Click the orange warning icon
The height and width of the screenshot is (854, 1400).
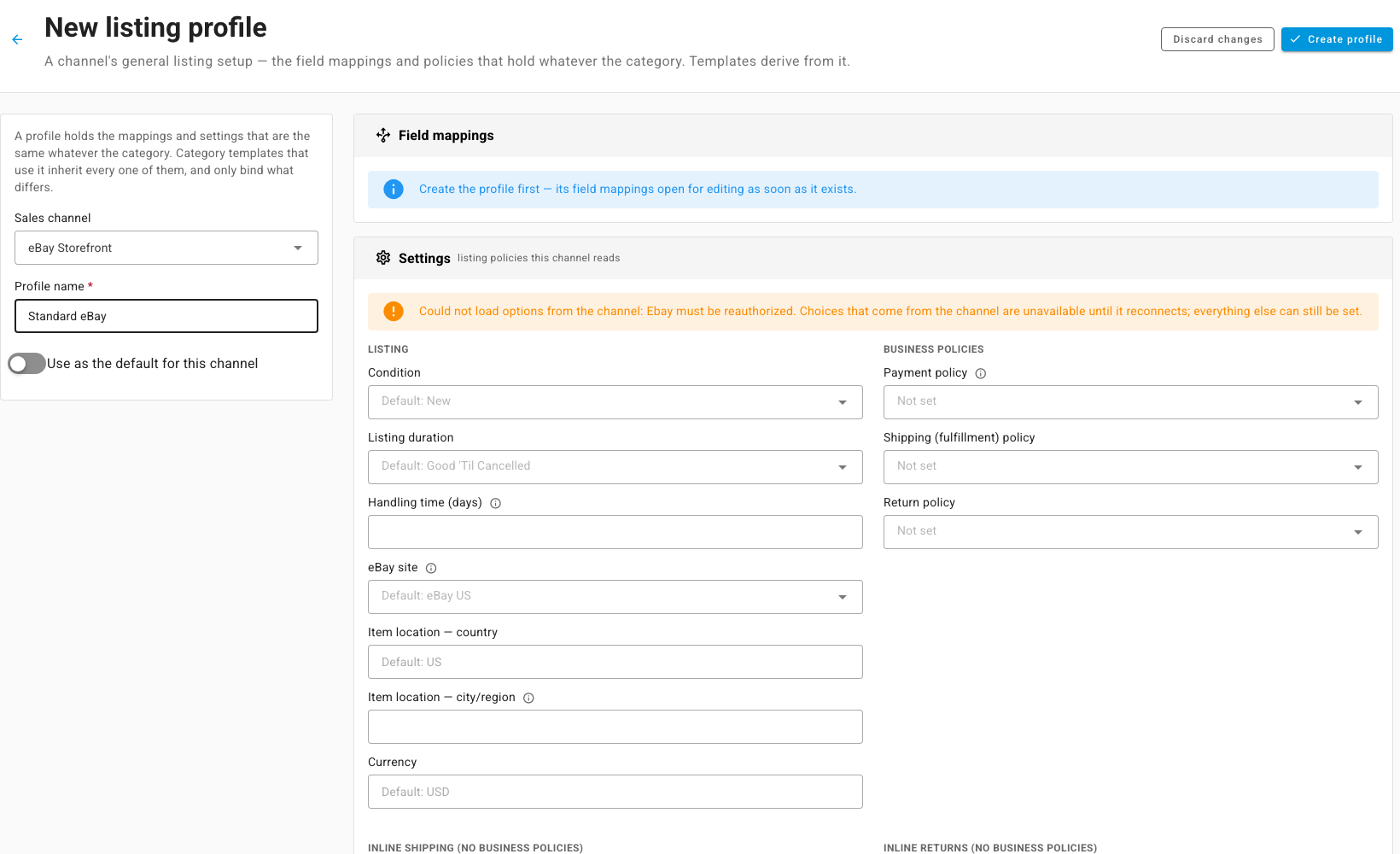[394, 312]
